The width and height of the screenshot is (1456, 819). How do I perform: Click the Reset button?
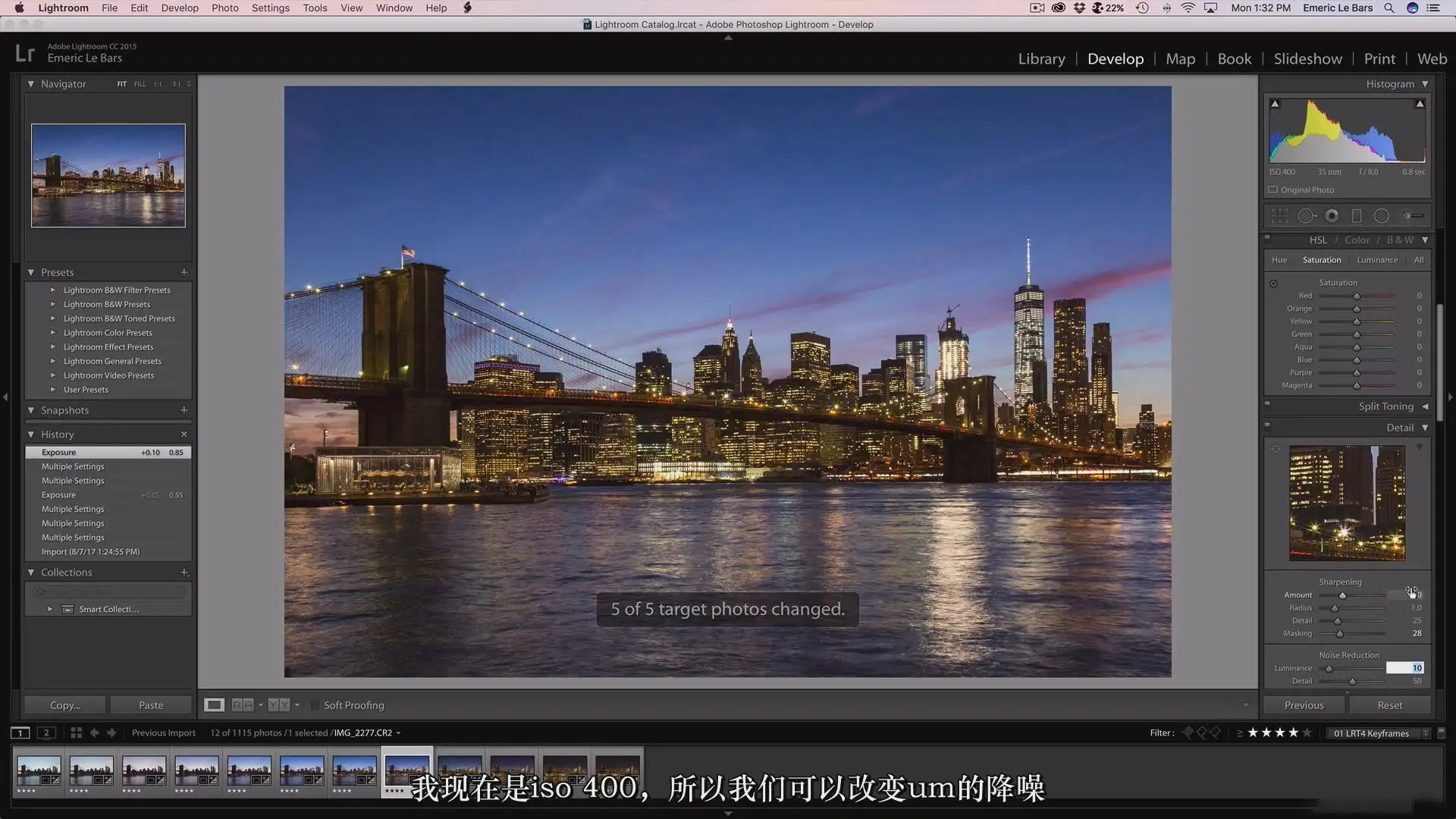(1389, 705)
